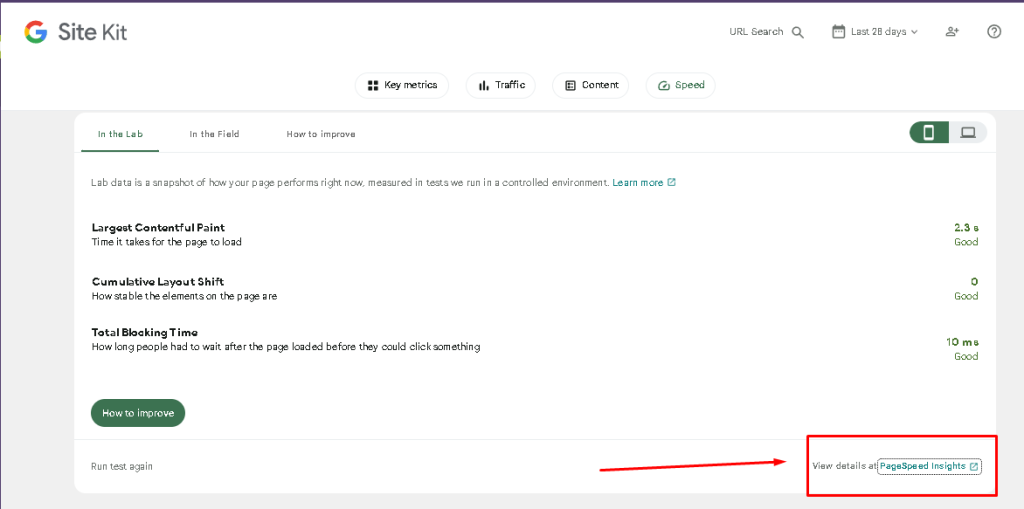This screenshot has height=509, width=1024.
Task: Click the green How to improve button
Action: 138,413
